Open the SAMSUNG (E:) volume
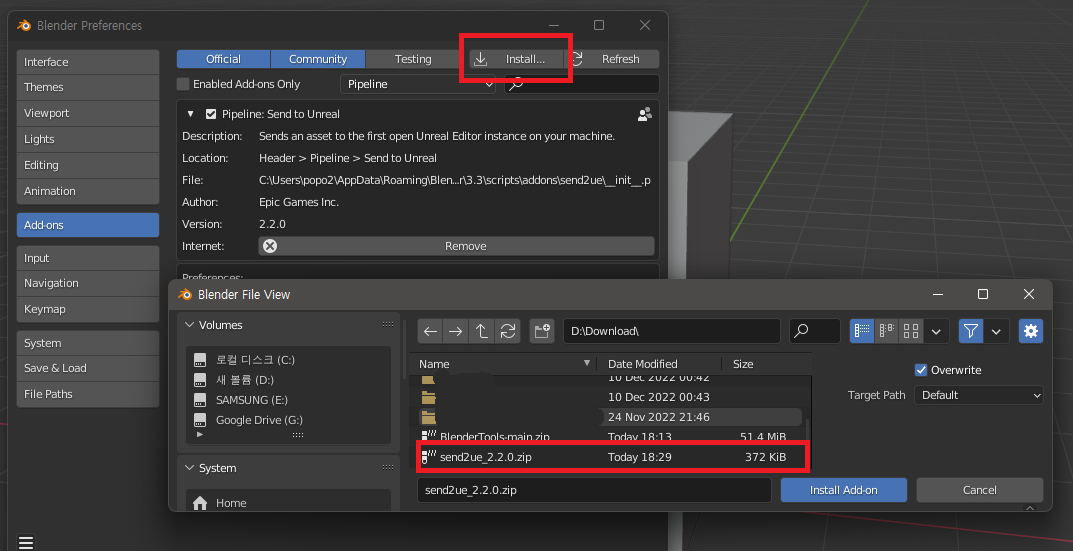 click(x=251, y=400)
